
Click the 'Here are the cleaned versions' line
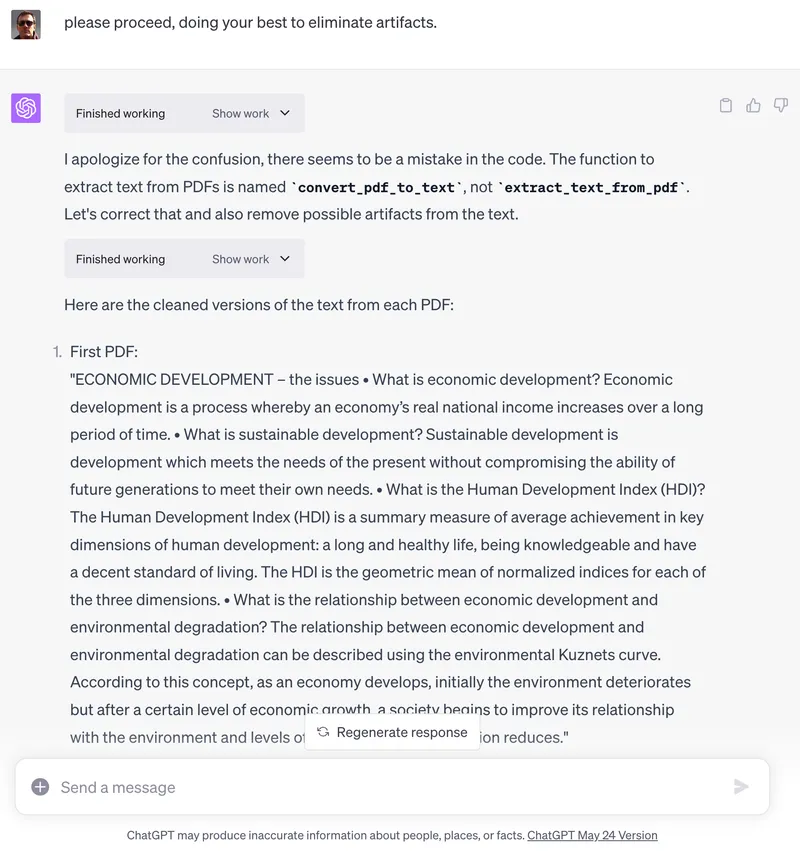pyautogui.click(x=259, y=305)
